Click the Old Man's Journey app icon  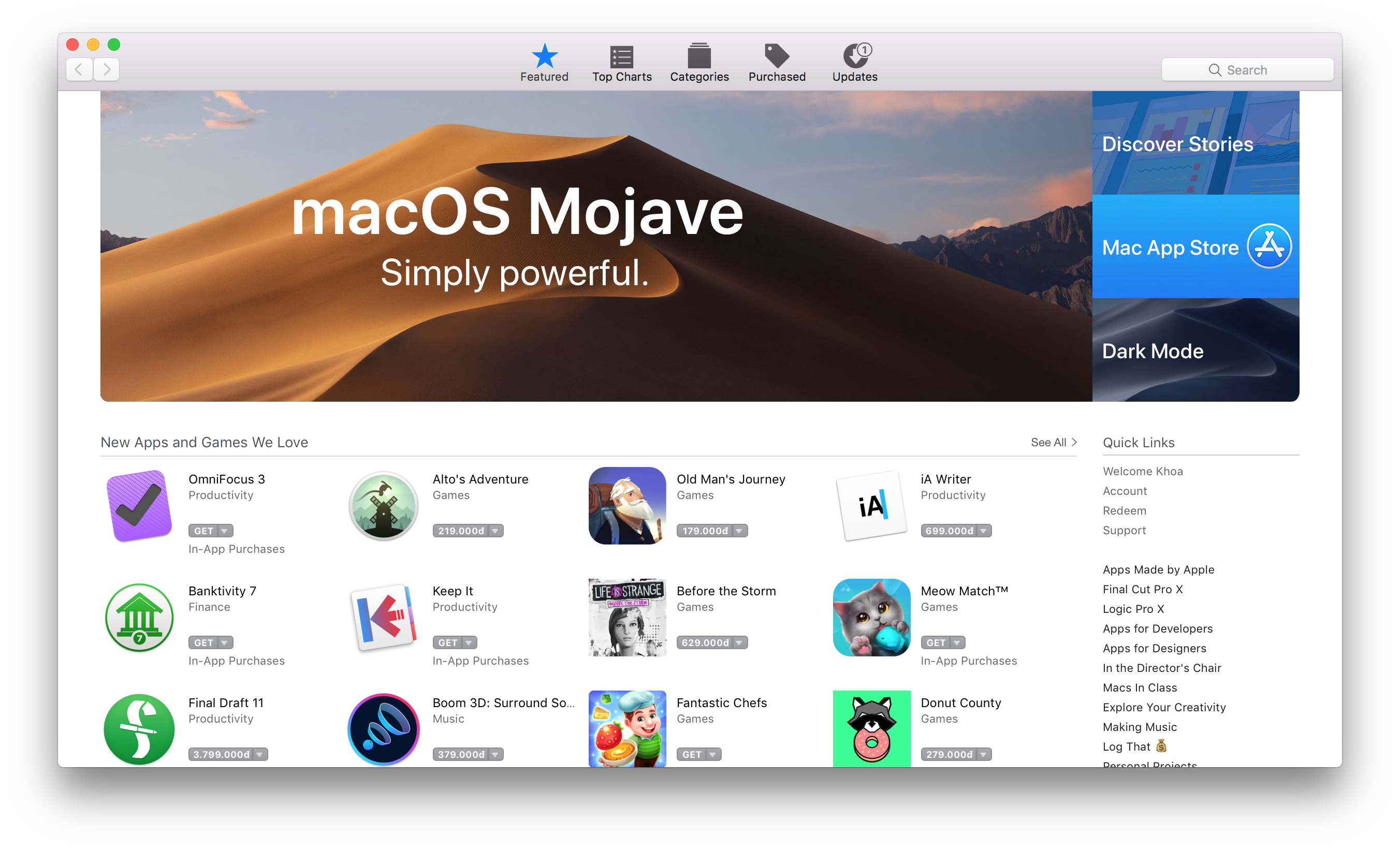(628, 506)
